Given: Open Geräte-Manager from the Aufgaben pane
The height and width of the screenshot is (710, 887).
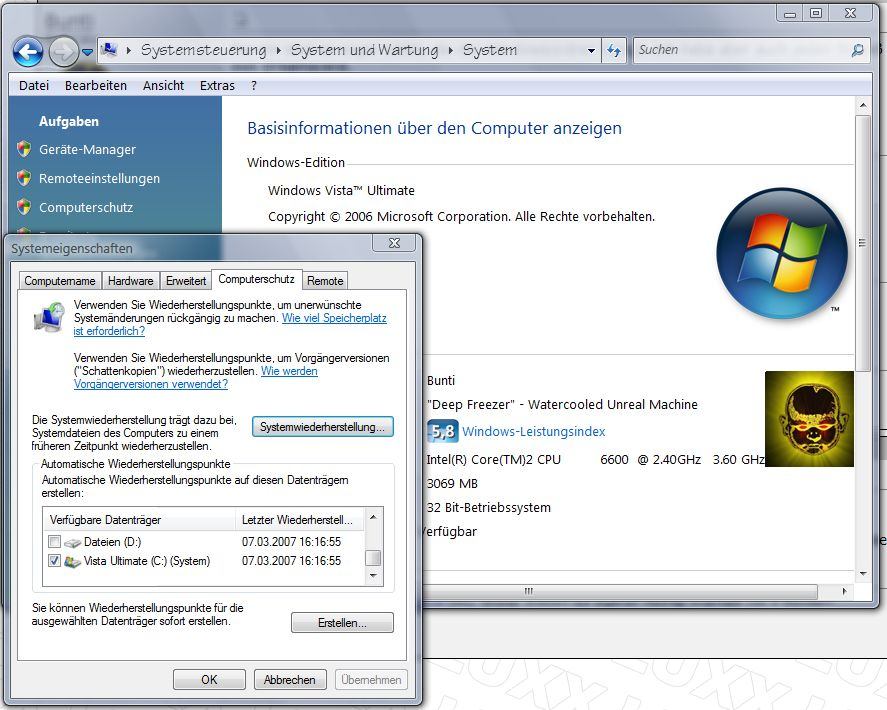Looking at the screenshot, I should click(87, 149).
